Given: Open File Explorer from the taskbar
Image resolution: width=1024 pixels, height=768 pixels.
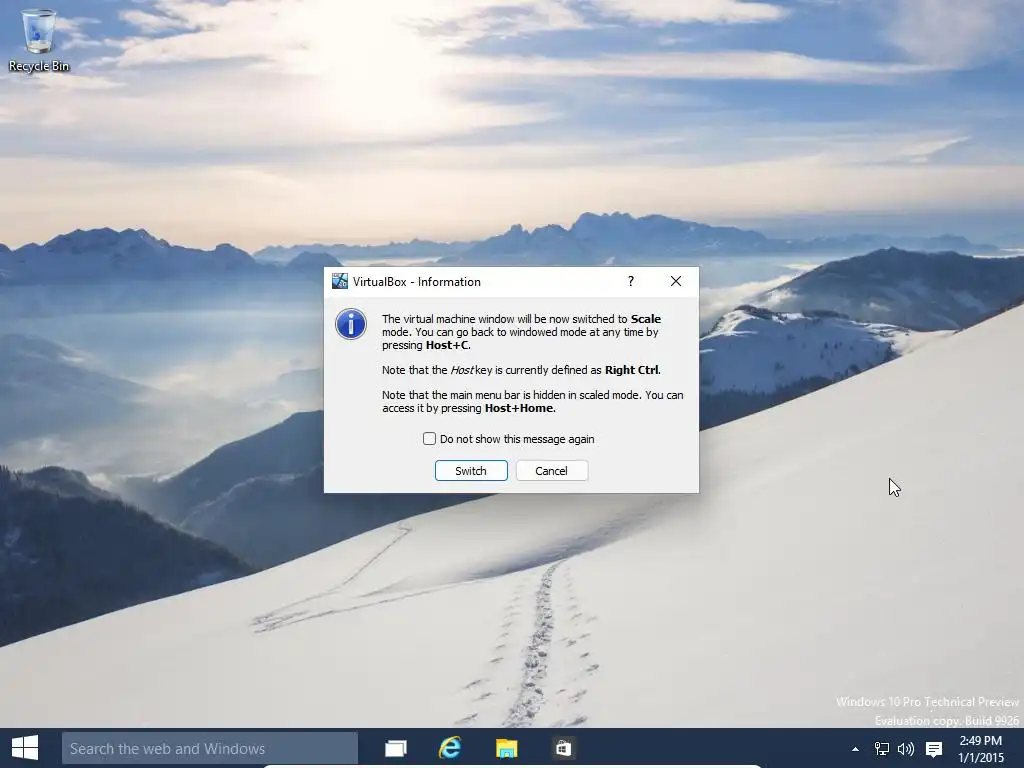Looking at the screenshot, I should point(506,748).
